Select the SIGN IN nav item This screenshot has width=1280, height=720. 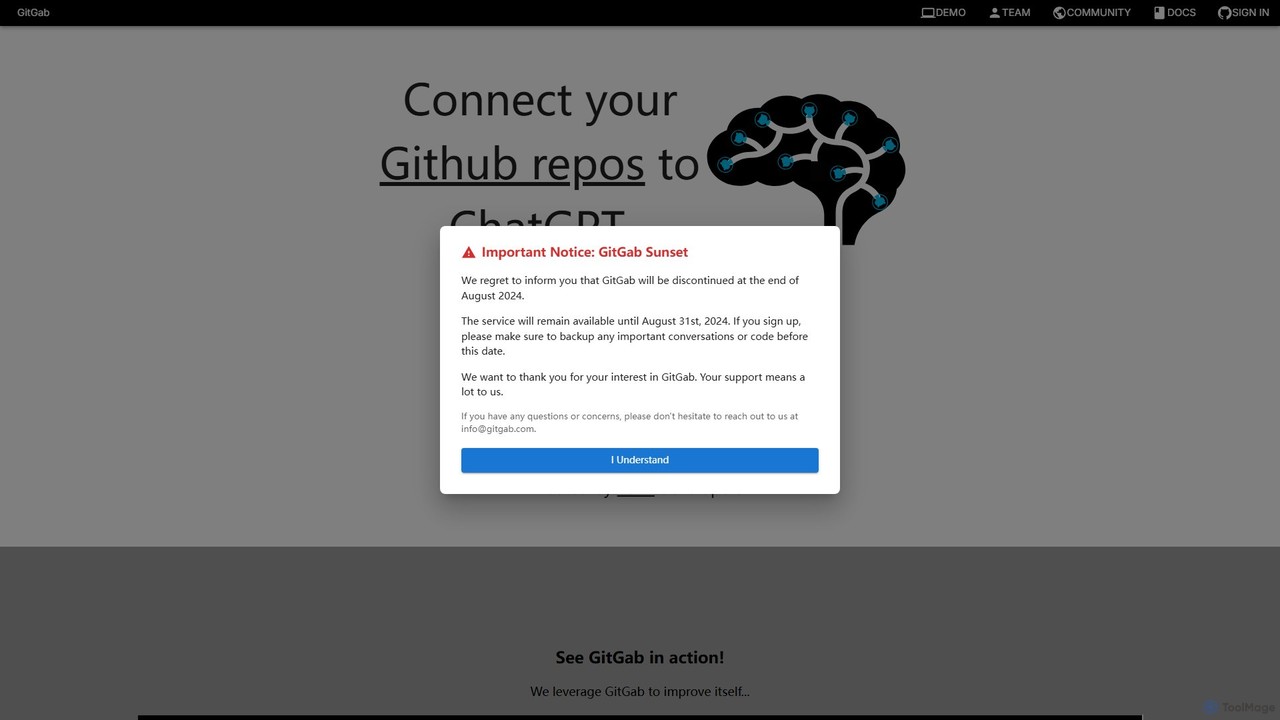(1243, 13)
